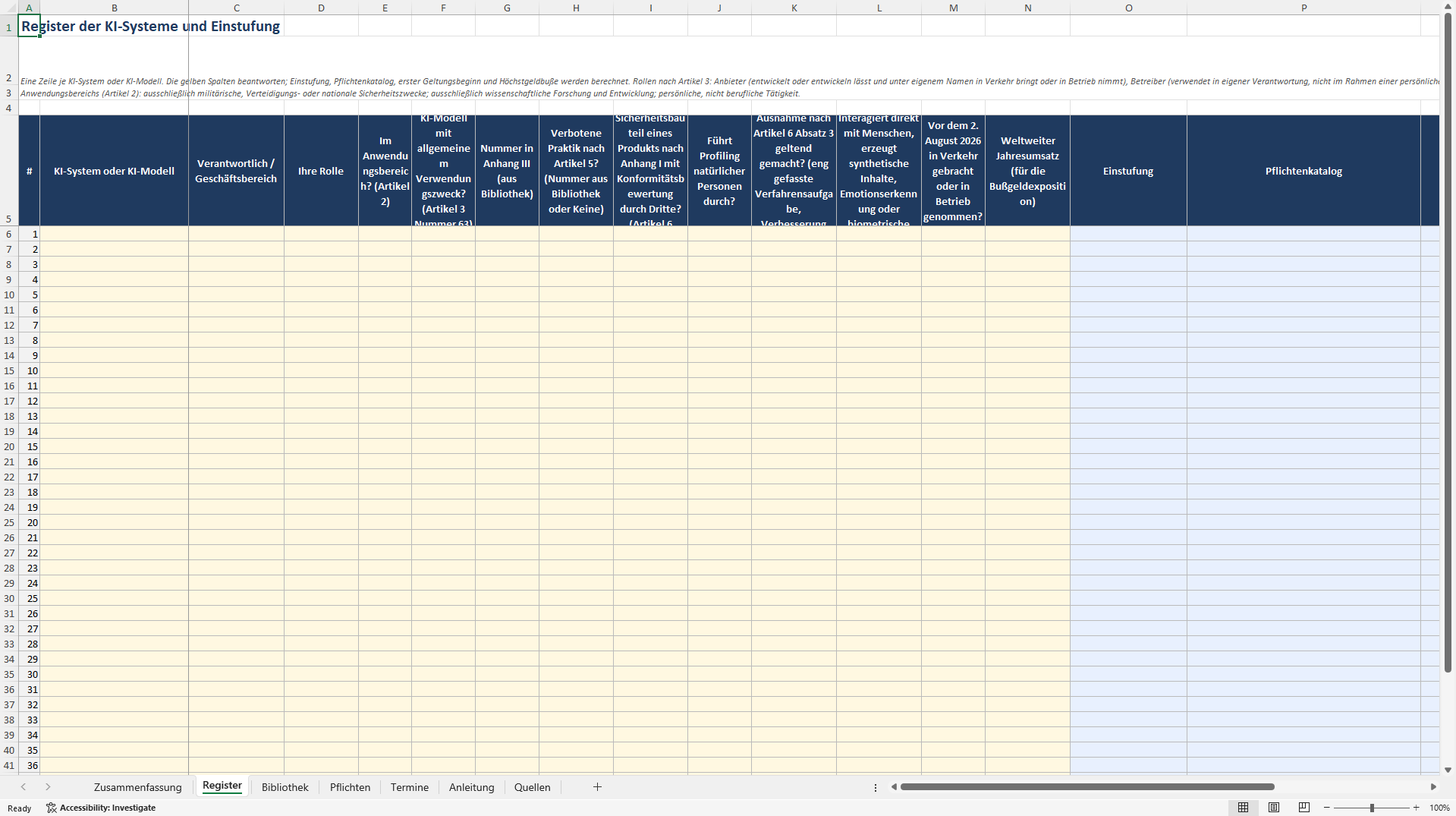
Task: Open the Anleitung sheet tab
Action: coord(471,787)
